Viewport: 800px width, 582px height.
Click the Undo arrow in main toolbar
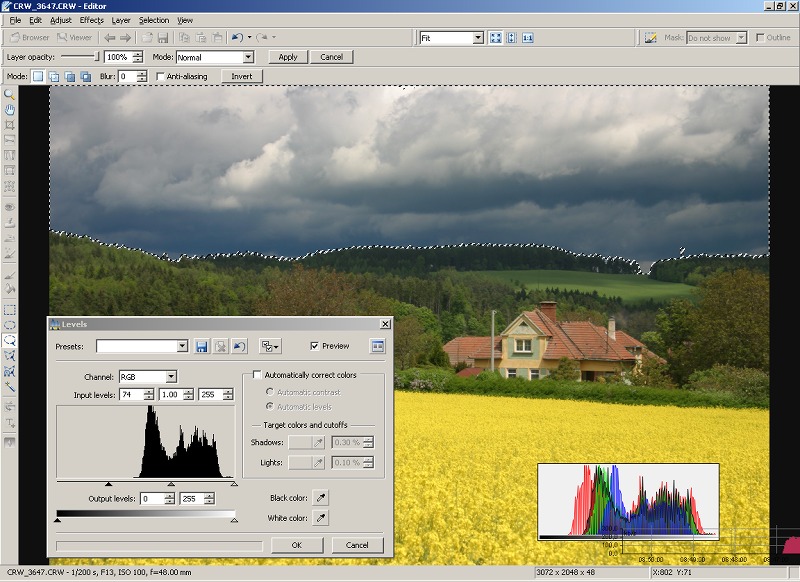point(237,38)
